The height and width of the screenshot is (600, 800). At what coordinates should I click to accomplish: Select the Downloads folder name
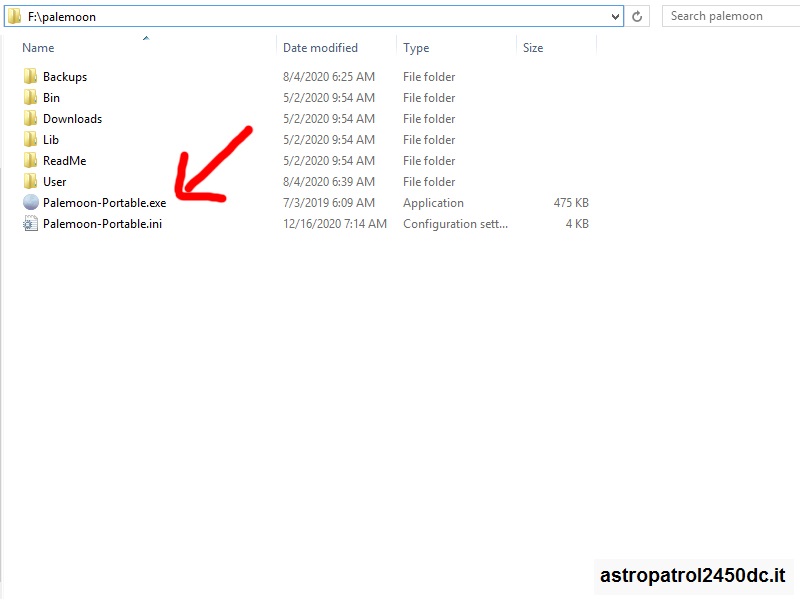[x=72, y=118]
